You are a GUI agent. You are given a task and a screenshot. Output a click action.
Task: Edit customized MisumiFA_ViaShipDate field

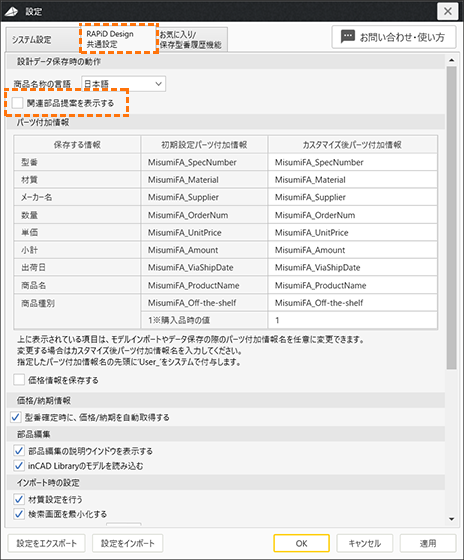[x=353, y=268]
